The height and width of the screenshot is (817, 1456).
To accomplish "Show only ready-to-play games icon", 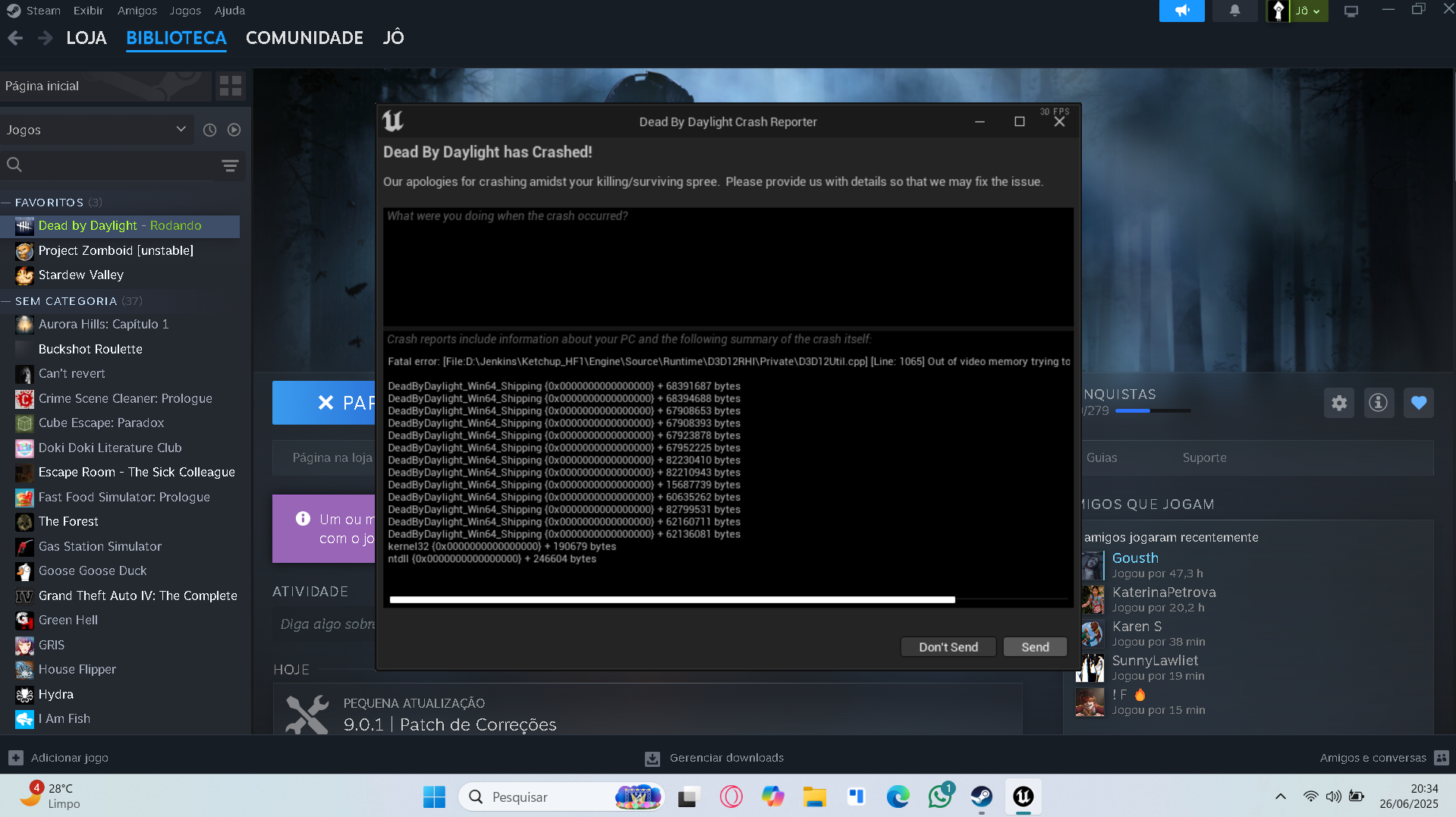I will pyautogui.click(x=234, y=130).
